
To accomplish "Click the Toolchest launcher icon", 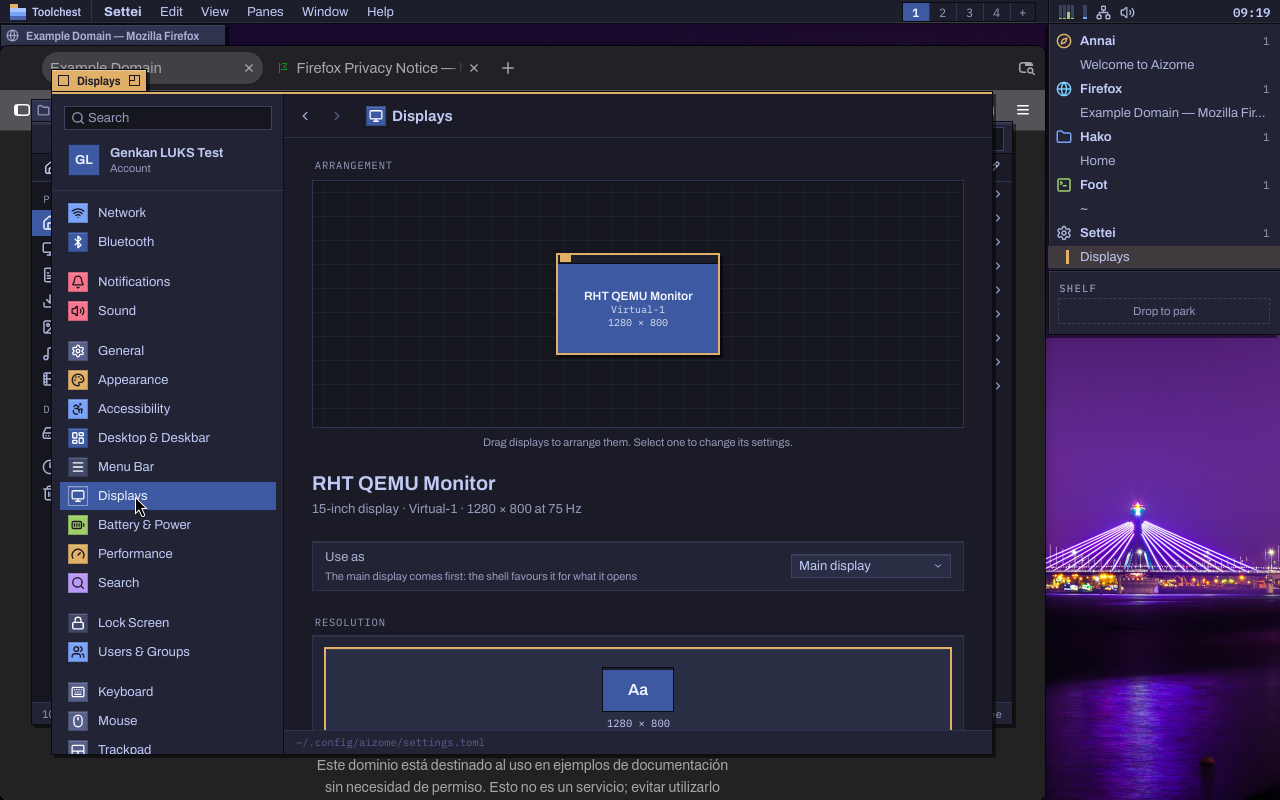I will pos(17,12).
